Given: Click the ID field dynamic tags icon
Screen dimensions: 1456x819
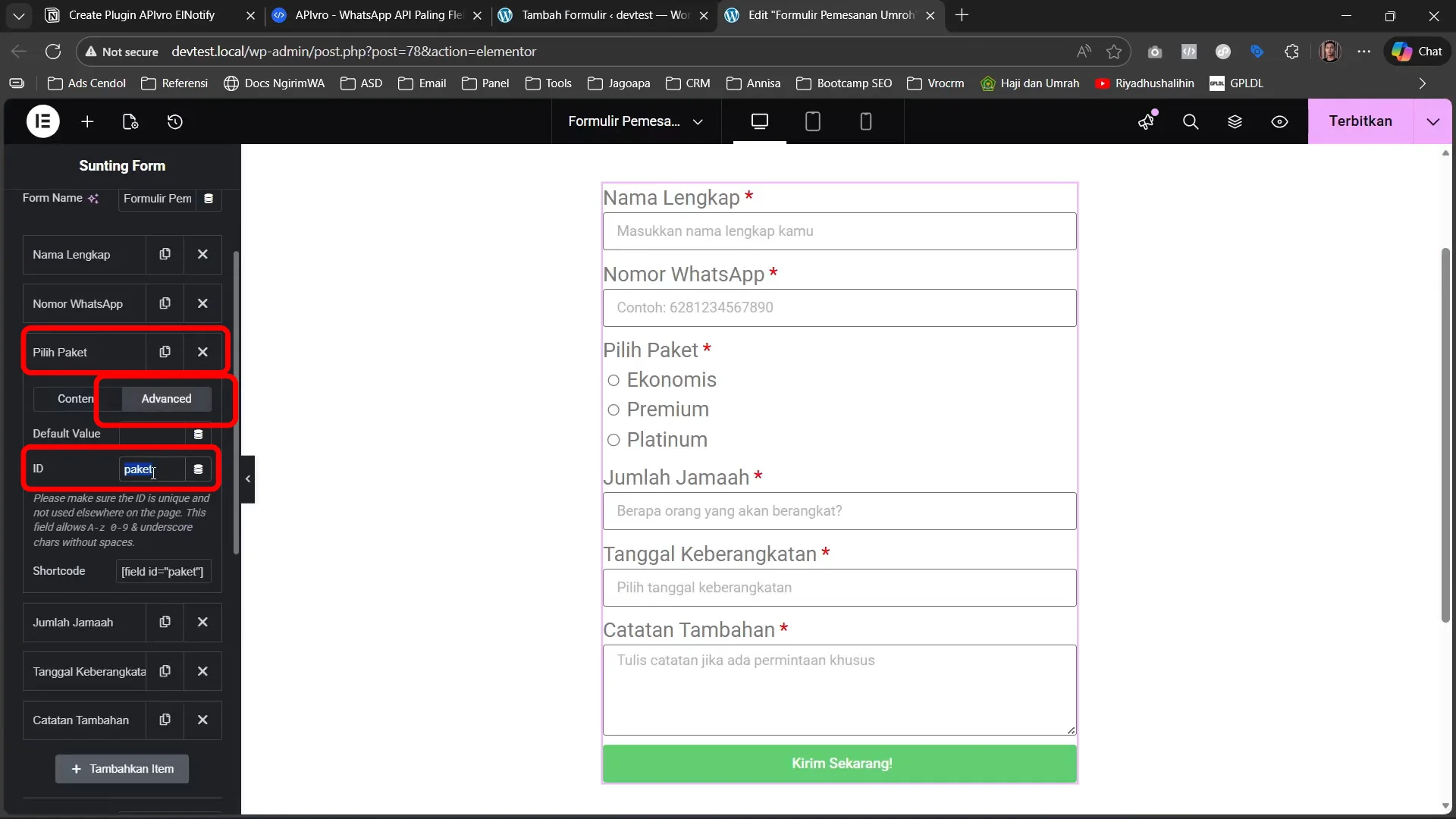Looking at the screenshot, I should (x=198, y=469).
